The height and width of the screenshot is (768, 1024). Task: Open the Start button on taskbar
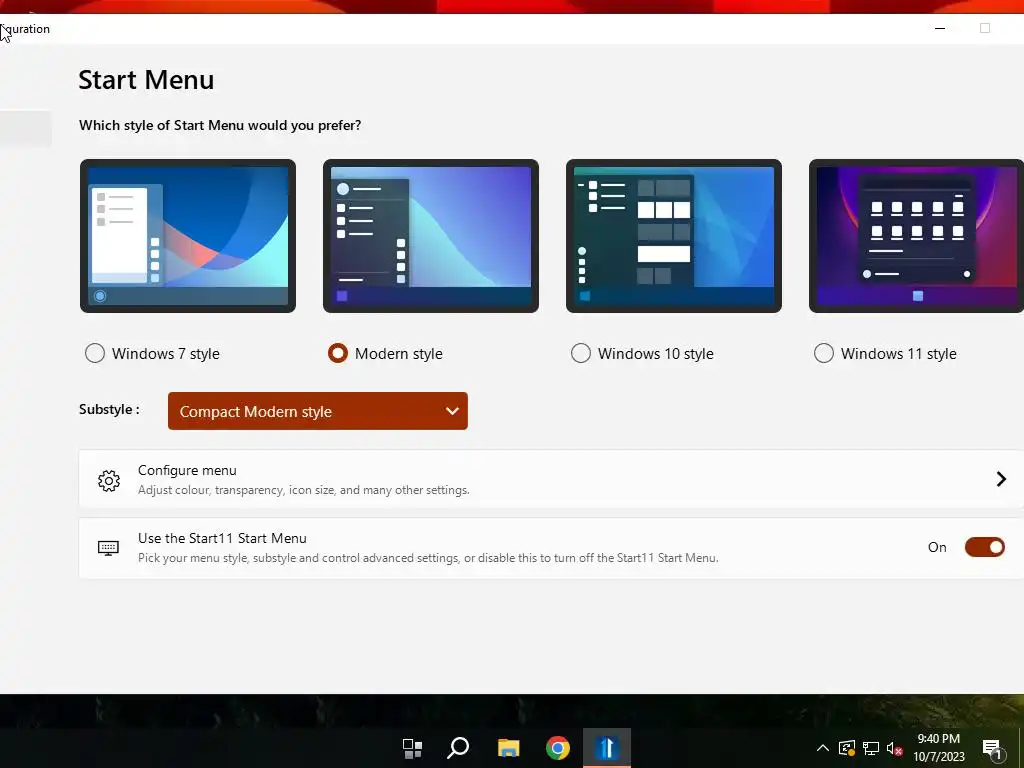tap(412, 748)
